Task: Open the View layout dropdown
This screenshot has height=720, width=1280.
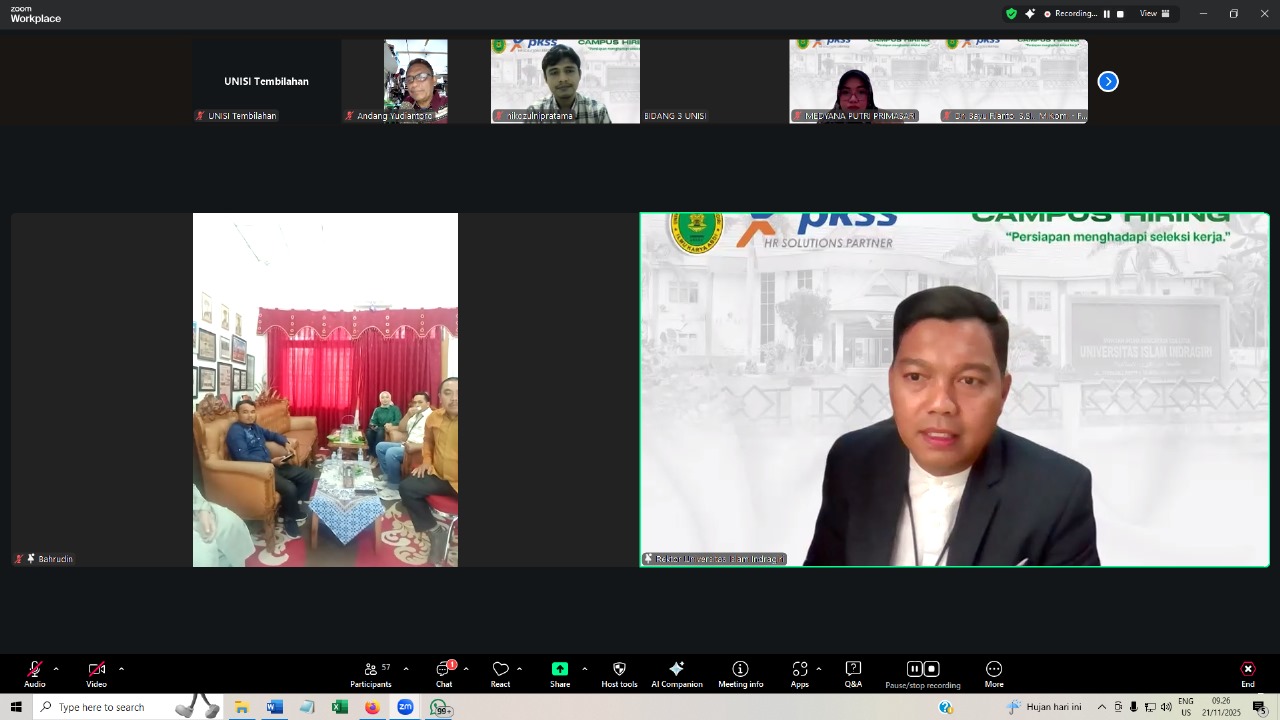Action: (1154, 14)
